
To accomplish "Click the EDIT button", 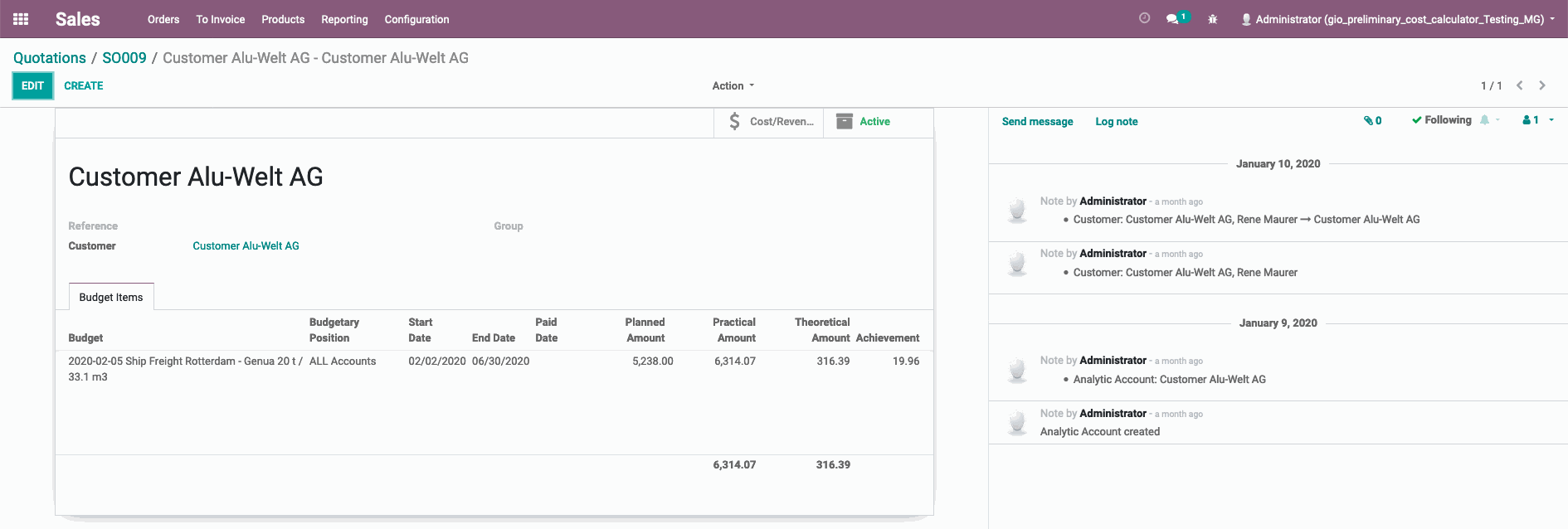I will tap(32, 85).
